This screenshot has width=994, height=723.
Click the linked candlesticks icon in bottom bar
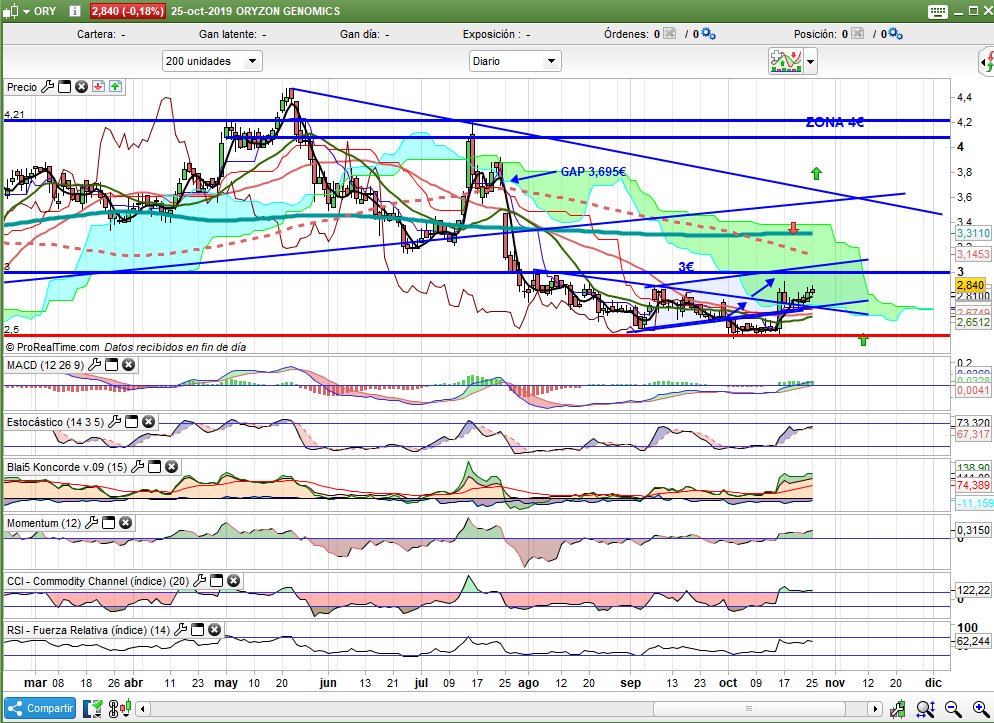tap(120, 708)
